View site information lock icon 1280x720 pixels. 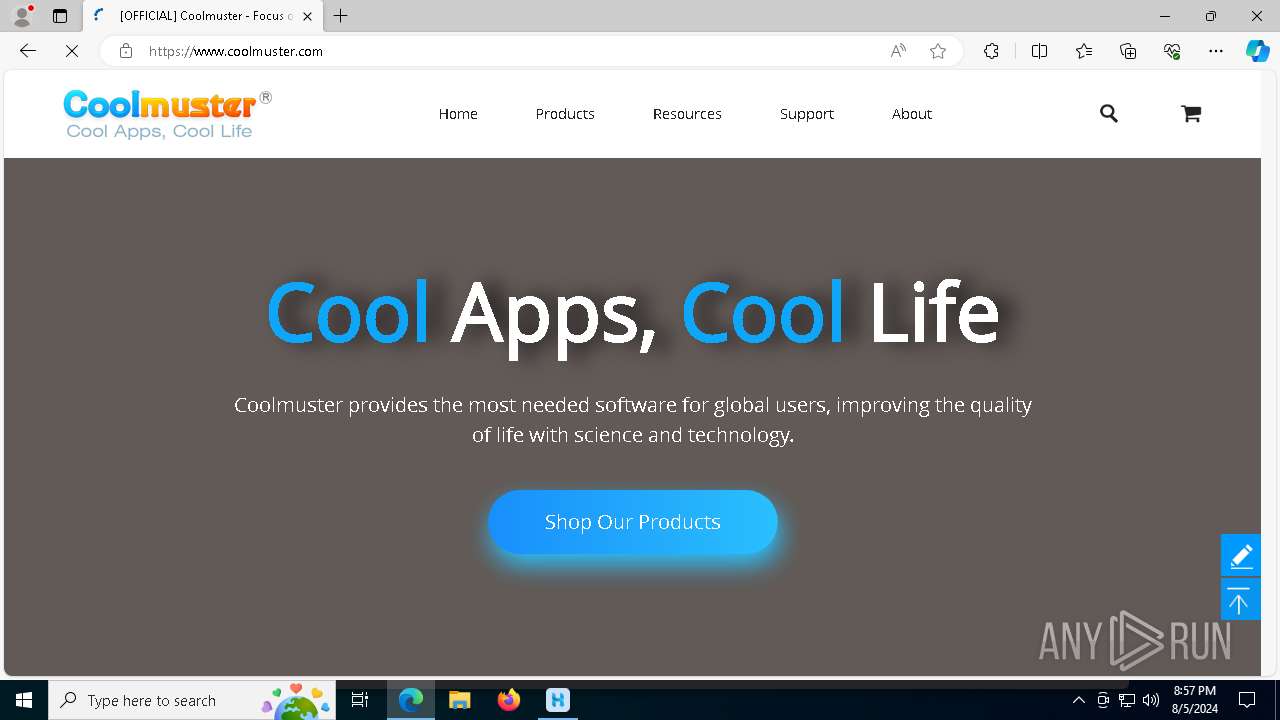[x=126, y=51]
